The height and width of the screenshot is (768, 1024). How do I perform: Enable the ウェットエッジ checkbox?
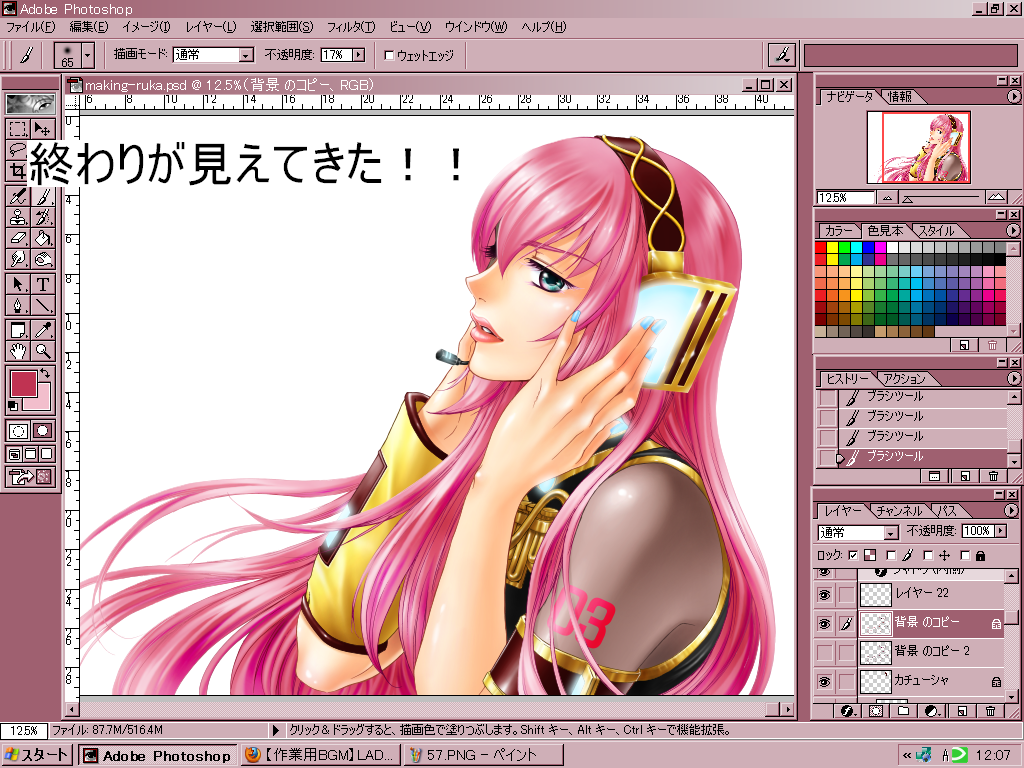(x=389, y=55)
